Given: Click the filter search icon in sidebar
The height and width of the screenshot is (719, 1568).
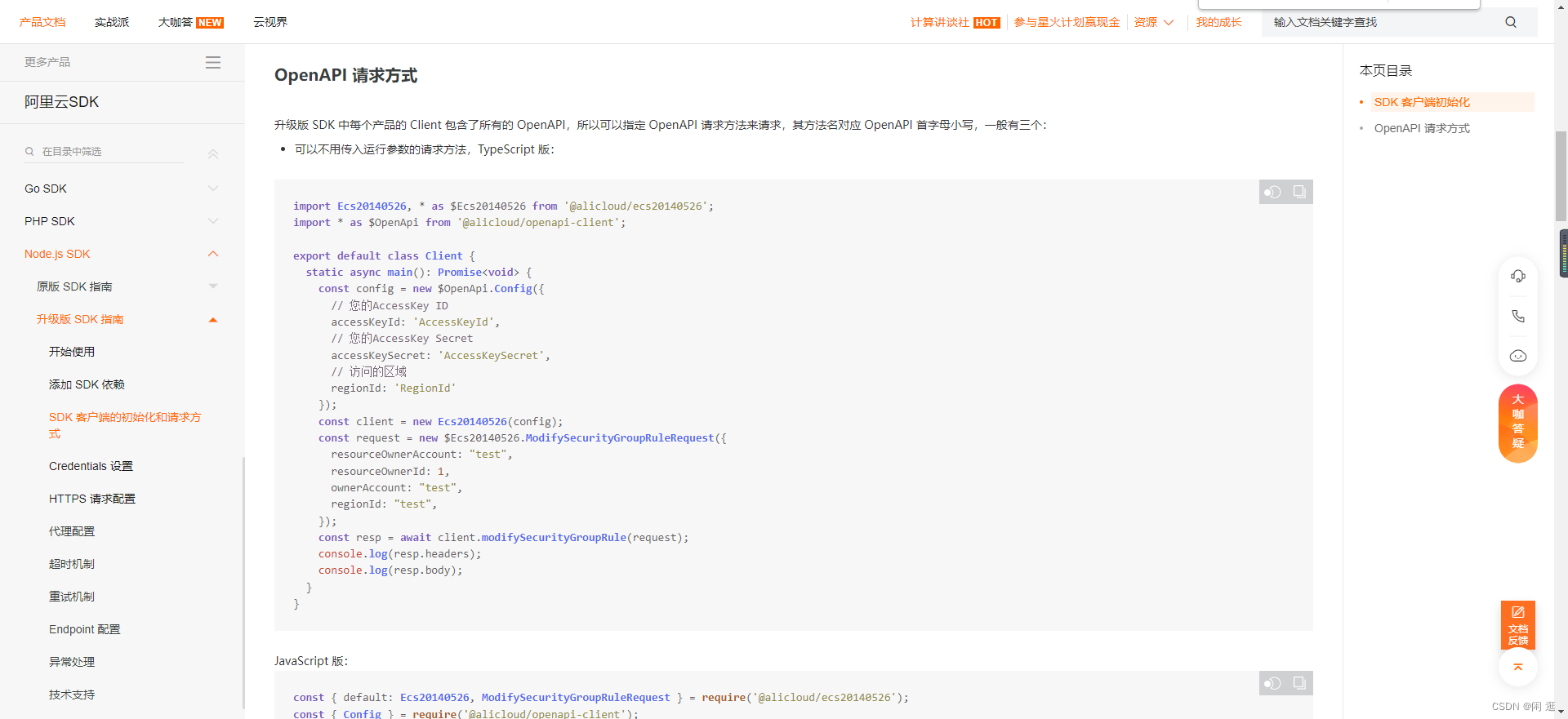Looking at the screenshot, I should (x=29, y=151).
